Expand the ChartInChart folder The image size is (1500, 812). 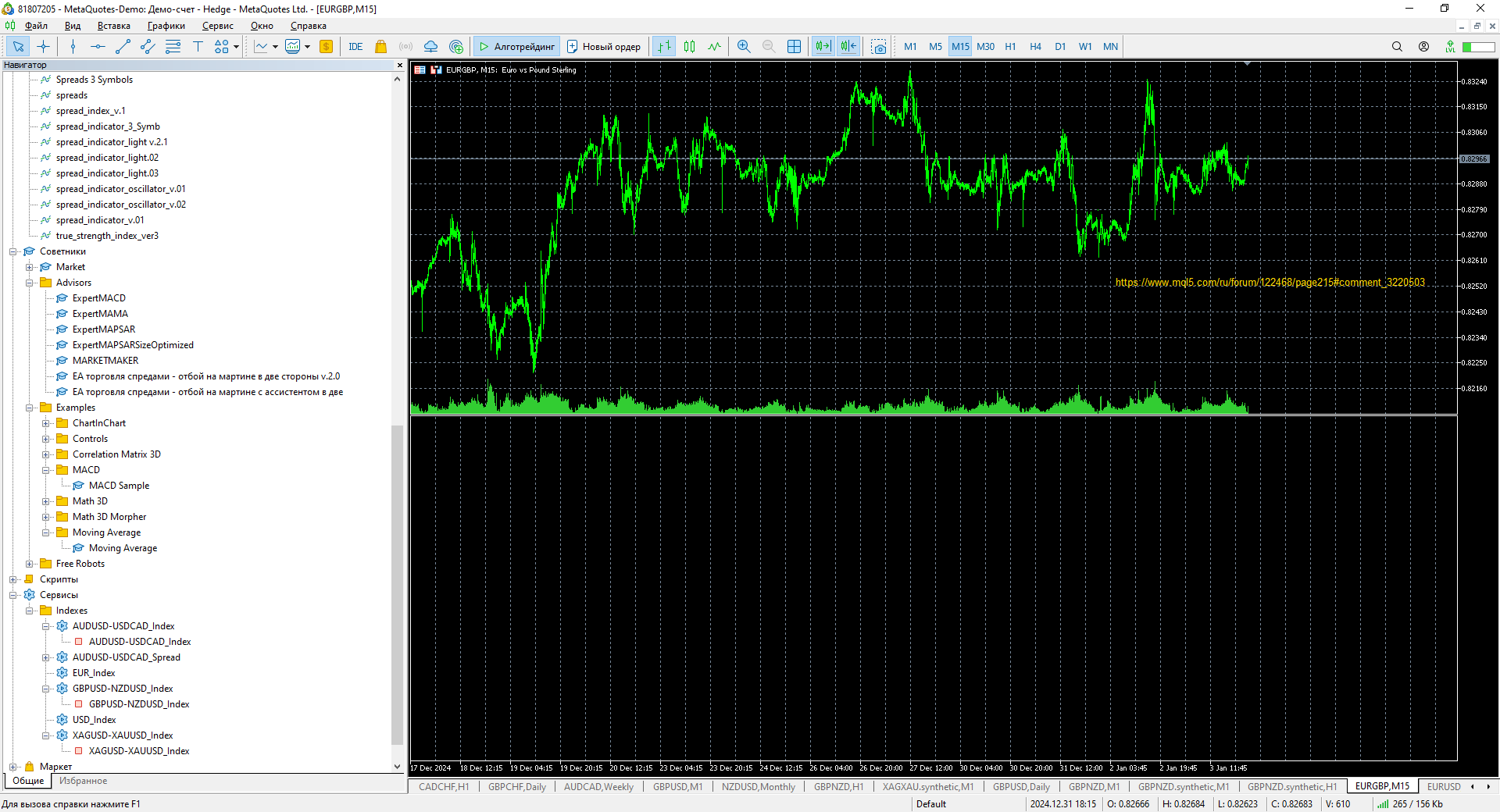click(46, 423)
